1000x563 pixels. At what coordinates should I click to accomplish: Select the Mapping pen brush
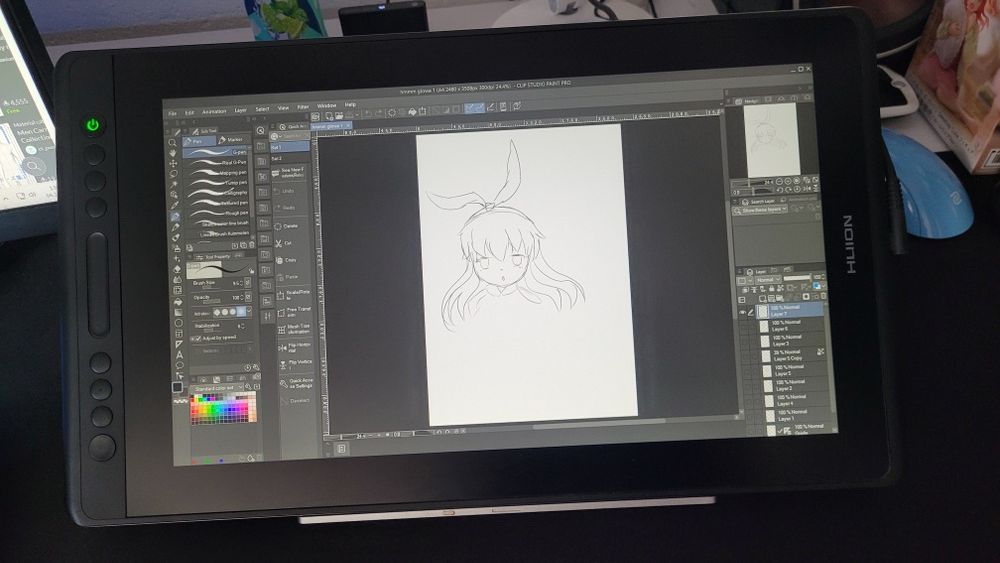[x=217, y=173]
